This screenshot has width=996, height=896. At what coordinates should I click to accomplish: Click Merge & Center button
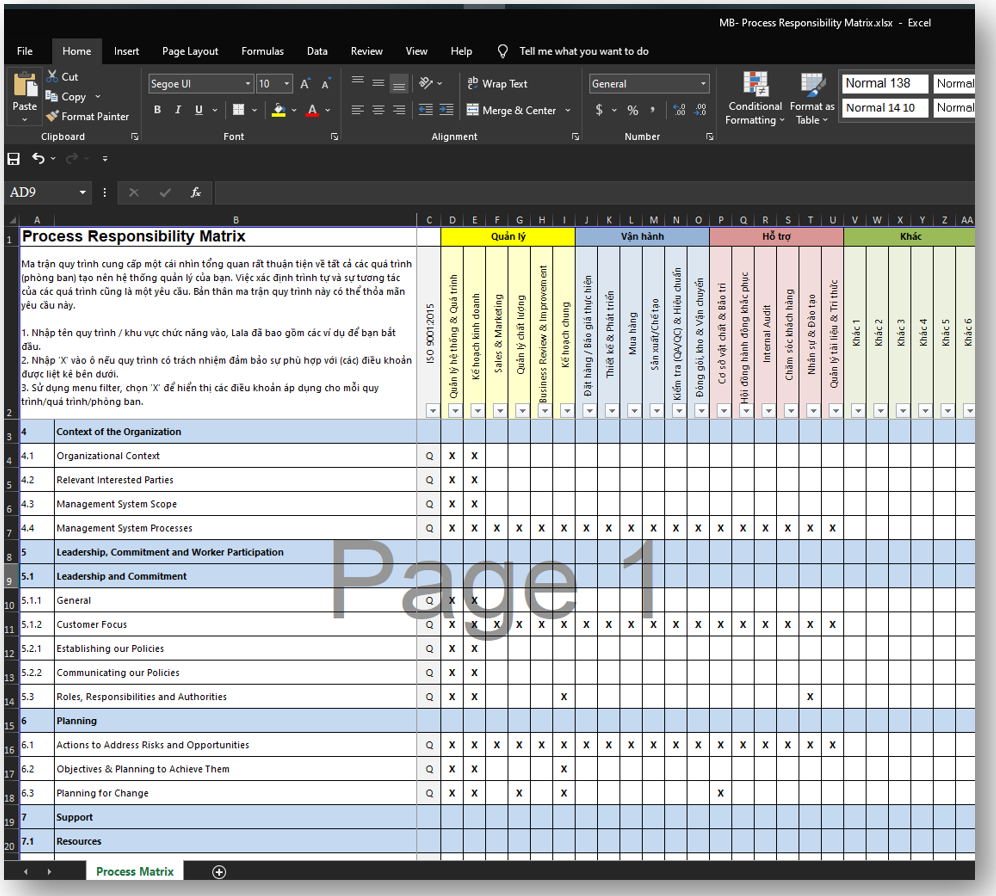[512, 110]
